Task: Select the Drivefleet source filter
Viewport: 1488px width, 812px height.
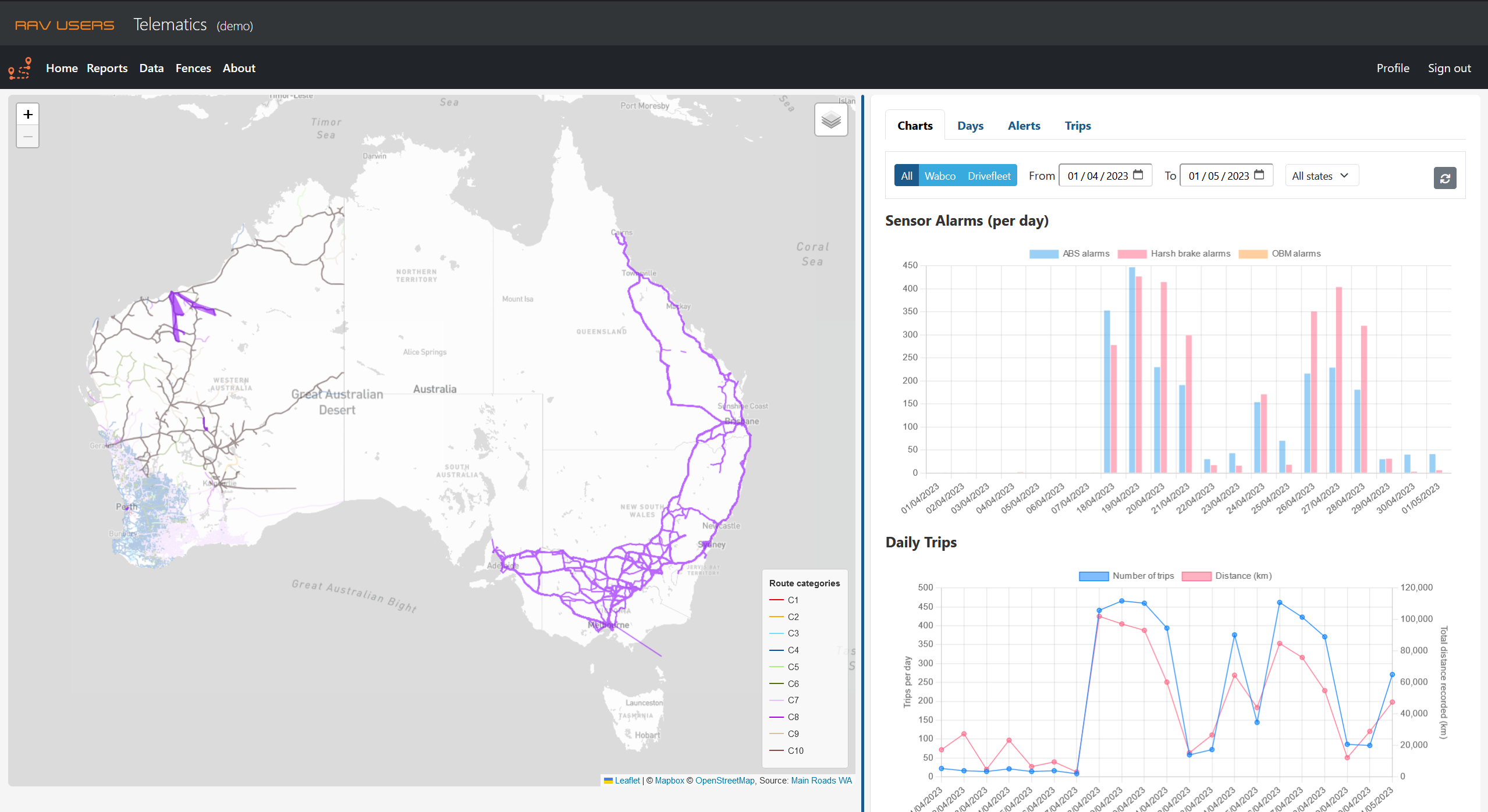Action: [x=989, y=176]
